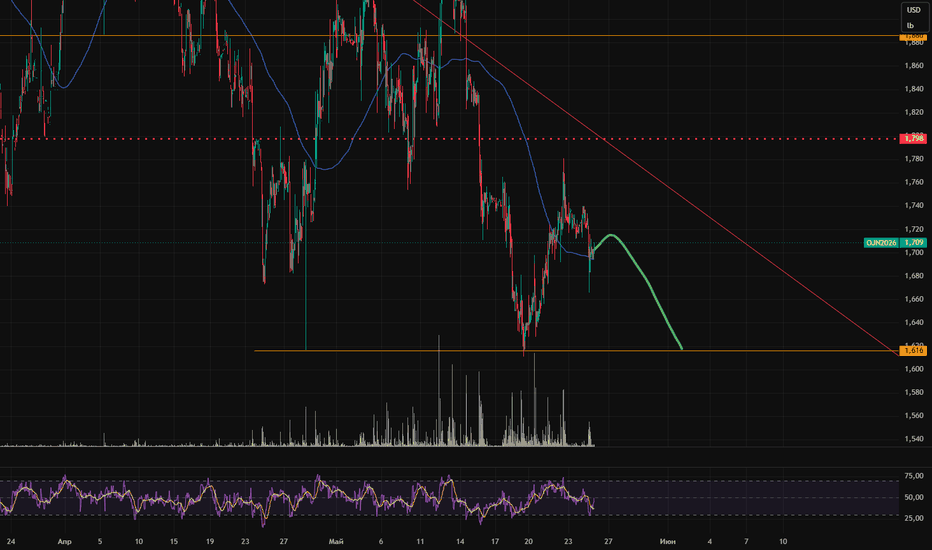The image size is (932, 550).
Task: Open the lb unit selector
Action: [910, 26]
